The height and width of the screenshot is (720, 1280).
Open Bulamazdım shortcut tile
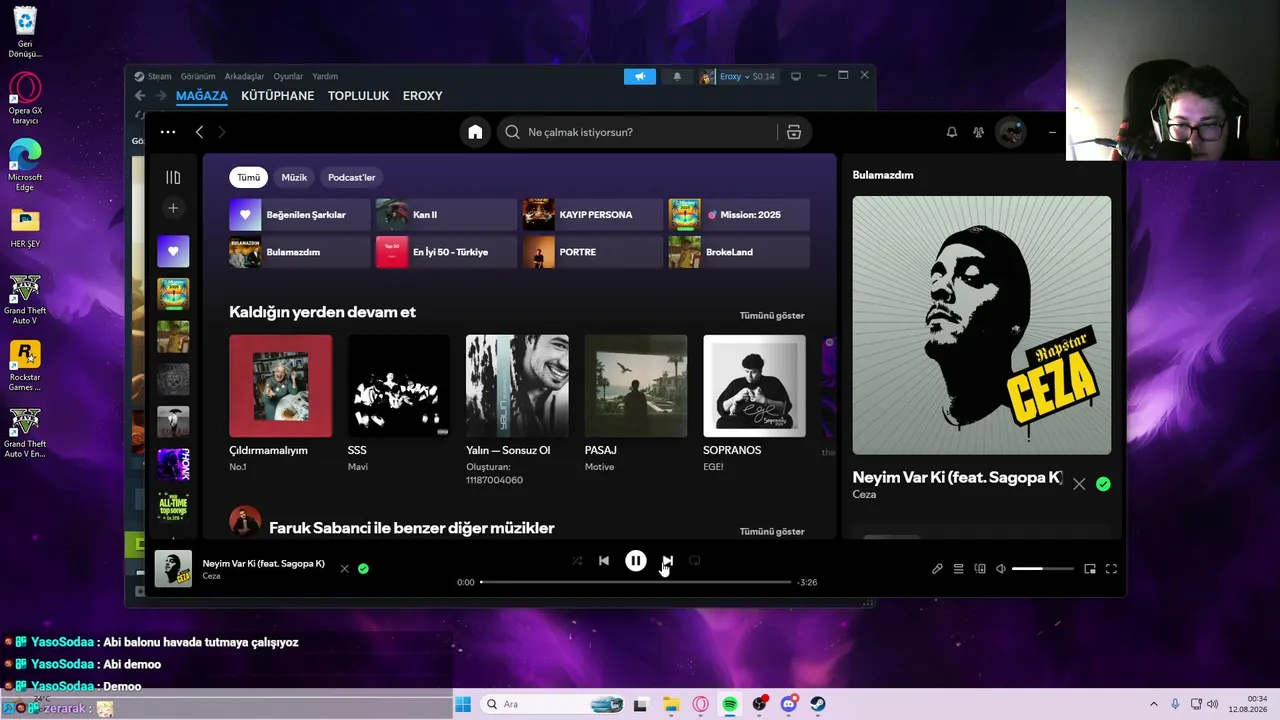(x=300, y=252)
